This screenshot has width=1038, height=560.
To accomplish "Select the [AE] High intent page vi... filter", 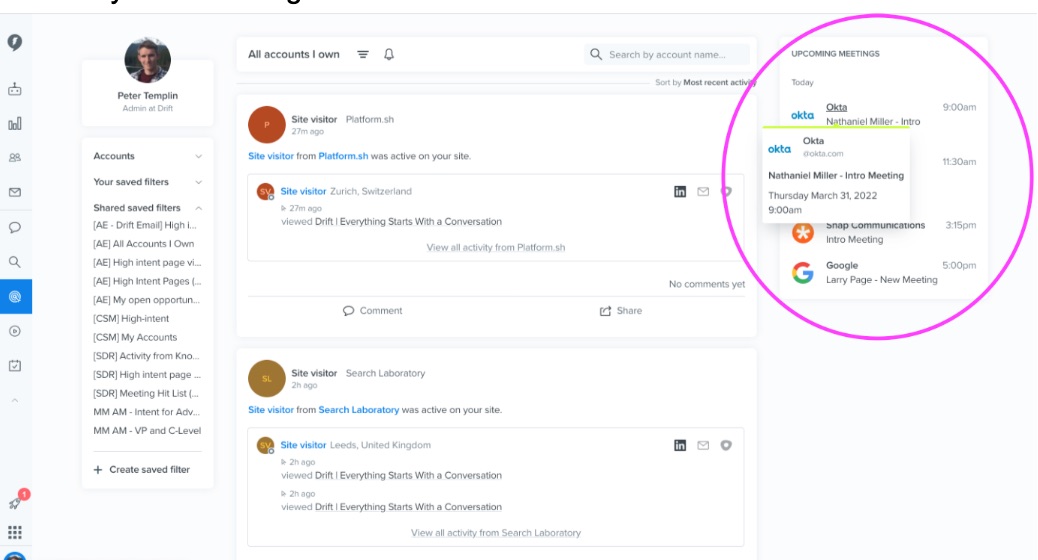I will (147, 262).
